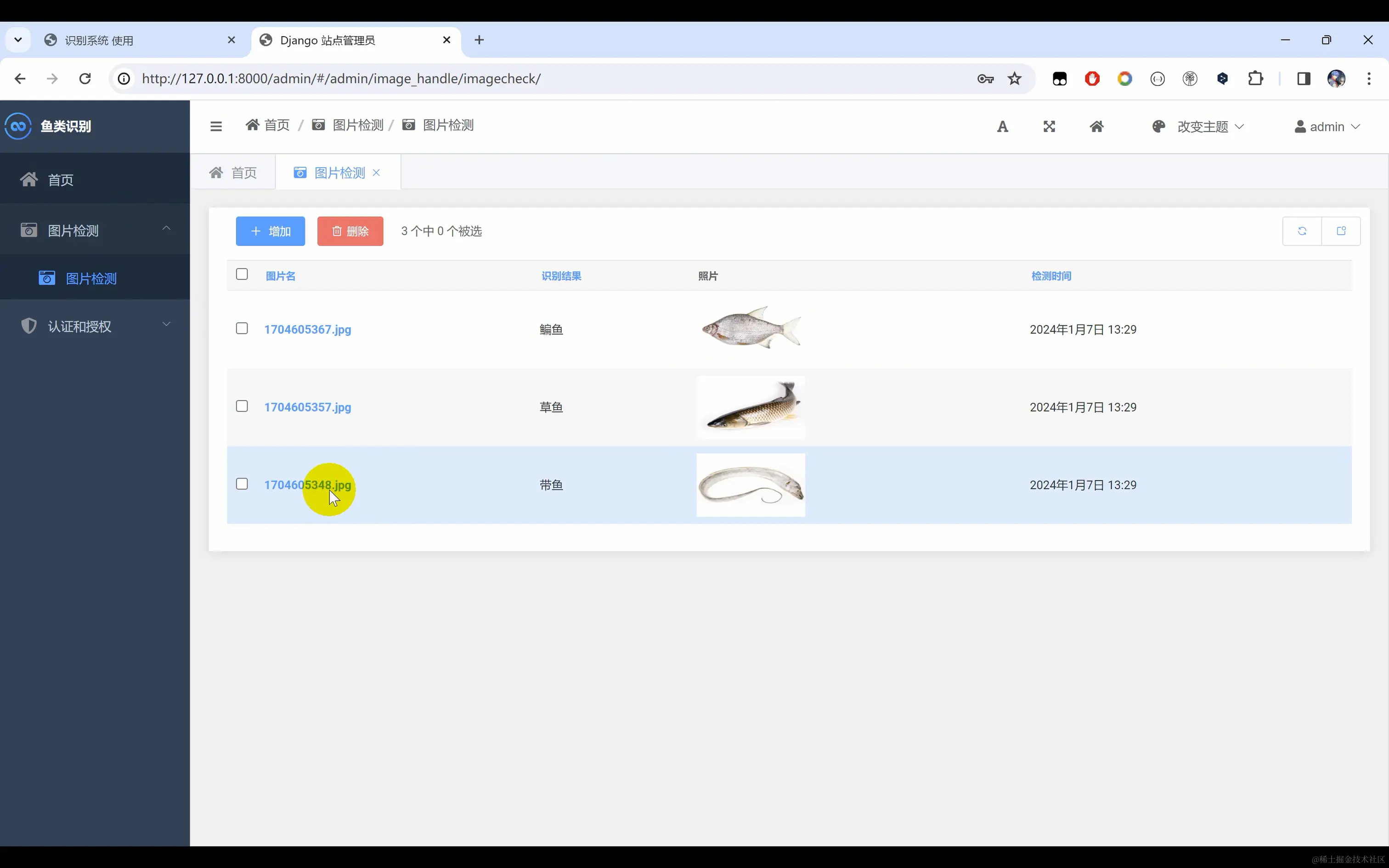Close the Django 站点管理员 browser tab
Screen dimensions: 1389x868
(446, 39)
